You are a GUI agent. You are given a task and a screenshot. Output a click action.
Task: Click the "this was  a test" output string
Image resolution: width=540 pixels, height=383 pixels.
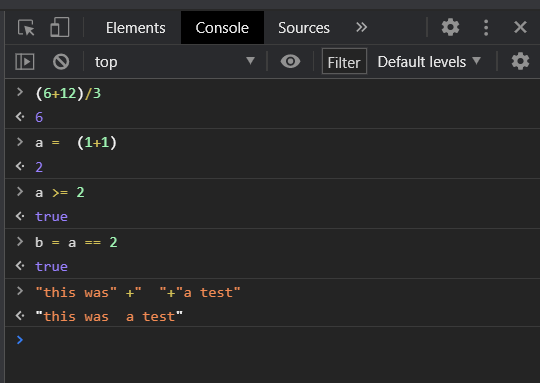click(109, 317)
